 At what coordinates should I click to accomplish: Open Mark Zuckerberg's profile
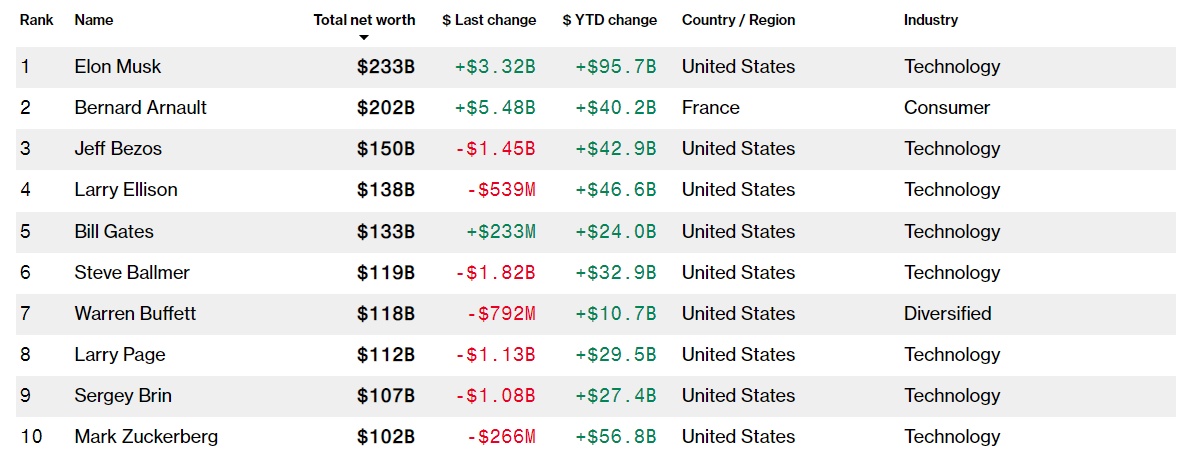coord(146,437)
